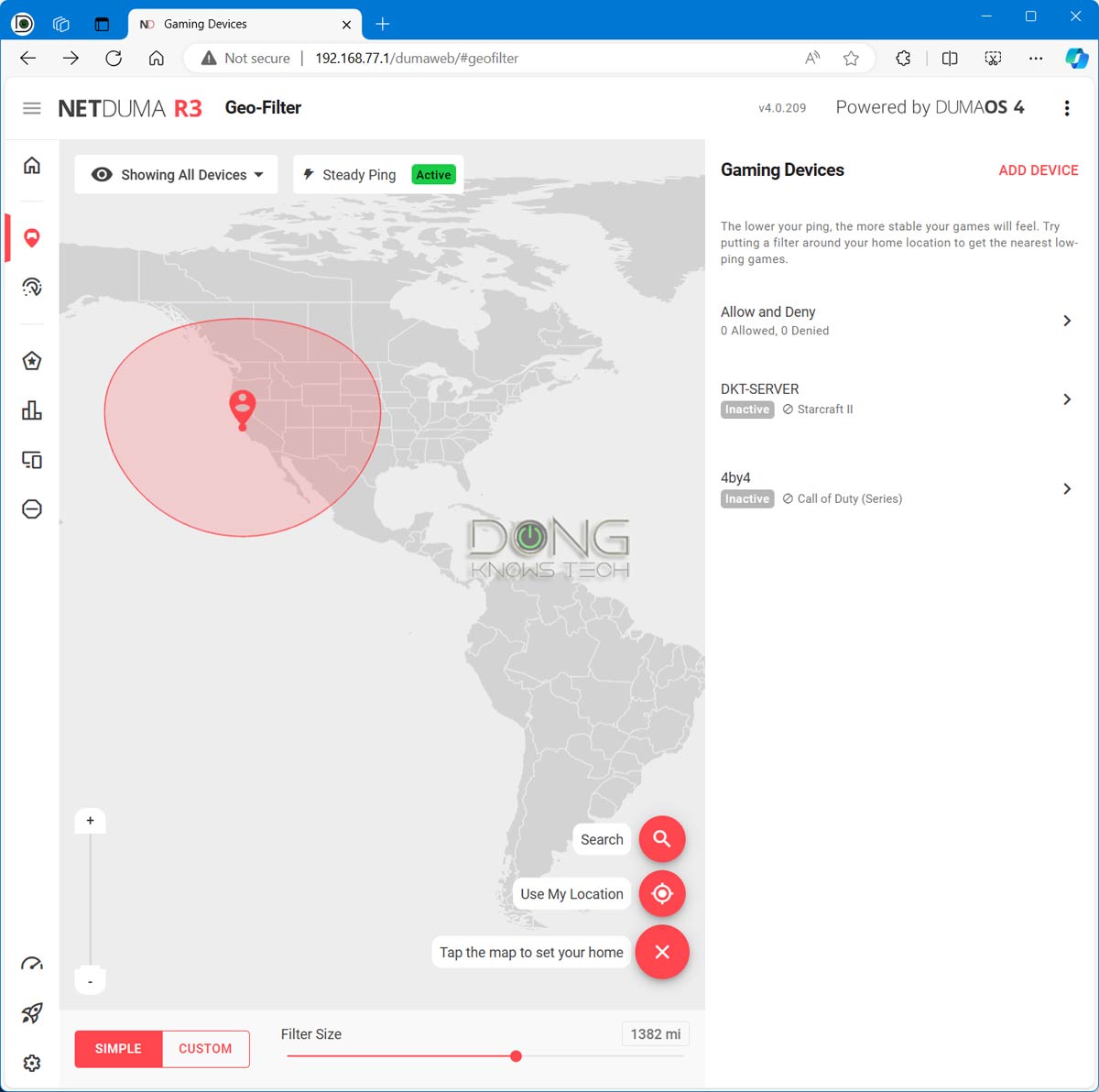Close the Gaming Devices tab
This screenshot has height=1092, width=1099.
click(346, 25)
